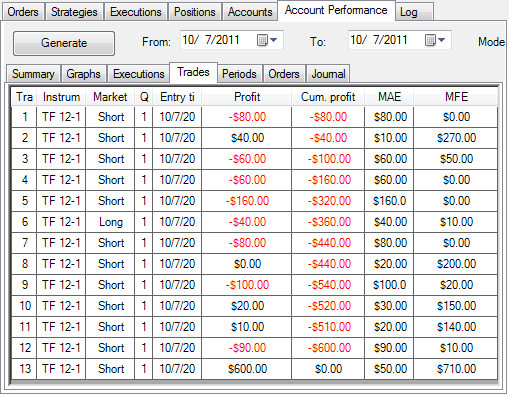Select the -$320.00 cumulative profit cell
Viewport: 509px width, 395px height.
pos(328,201)
